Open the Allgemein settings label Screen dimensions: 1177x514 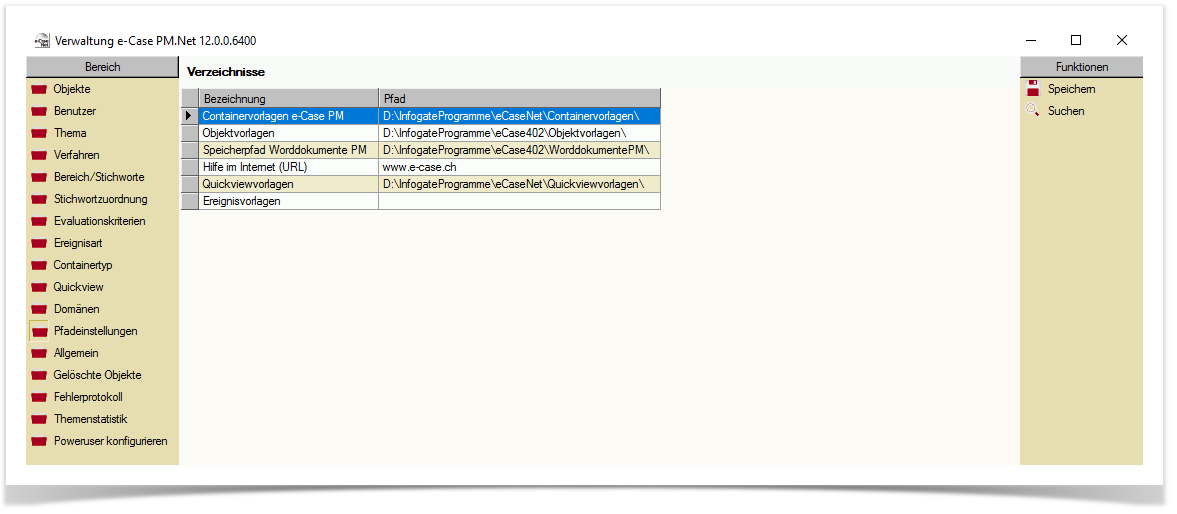[76, 353]
